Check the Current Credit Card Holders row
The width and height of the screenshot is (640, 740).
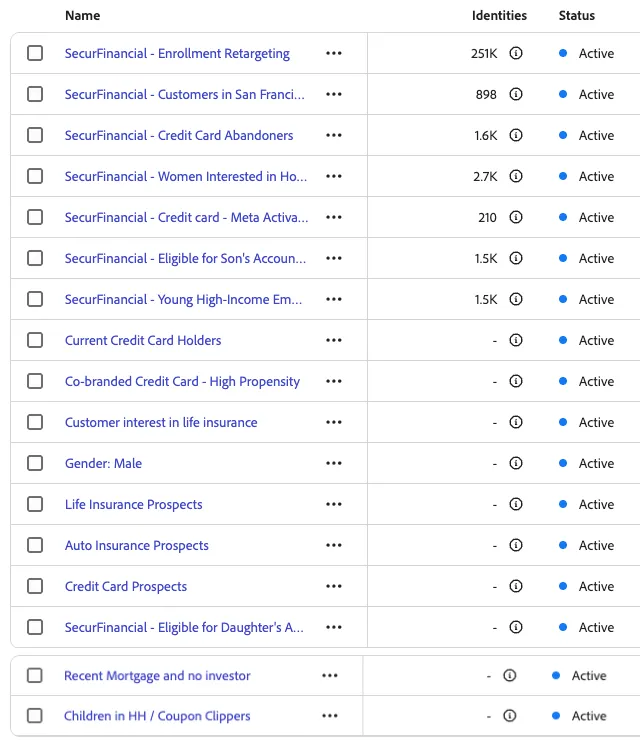[x=35, y=340]
